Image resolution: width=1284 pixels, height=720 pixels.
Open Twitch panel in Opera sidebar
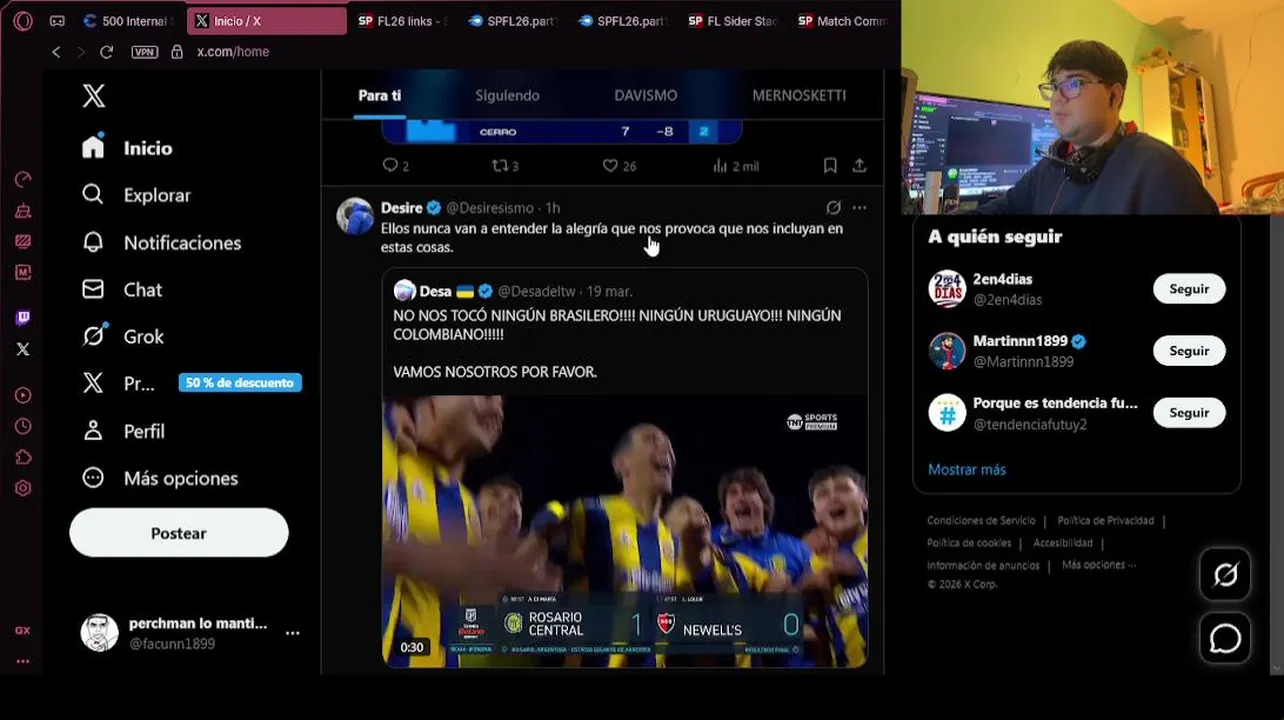click(x=23, y=318)
